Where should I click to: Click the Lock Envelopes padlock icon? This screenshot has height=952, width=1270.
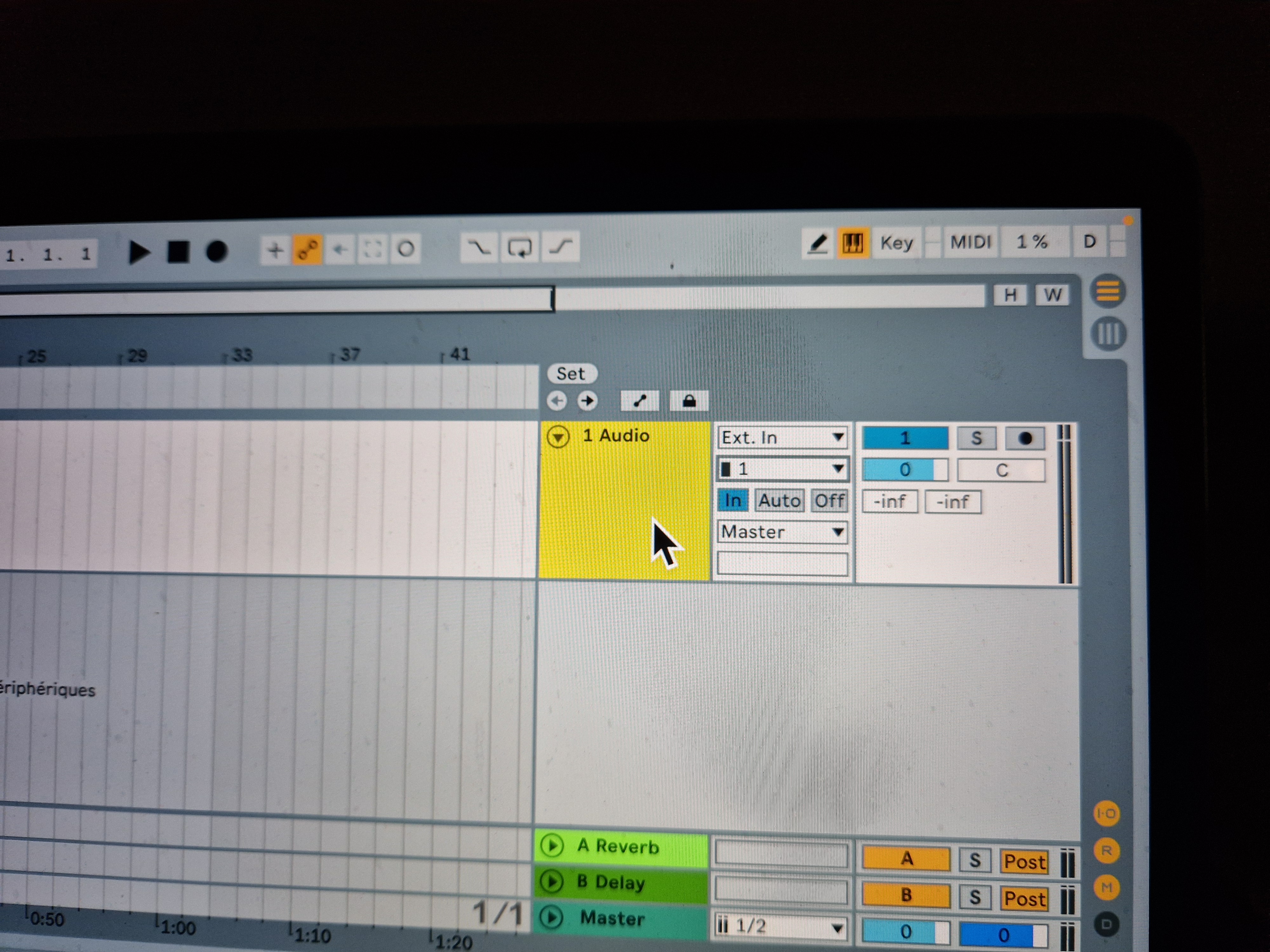tap(689, 400)
